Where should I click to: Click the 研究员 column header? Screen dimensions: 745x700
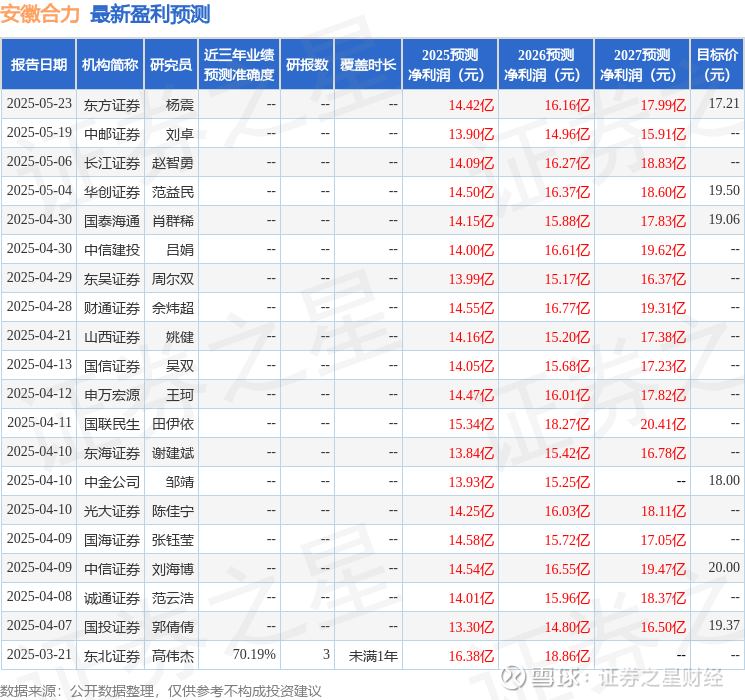[x=171, y=64]
